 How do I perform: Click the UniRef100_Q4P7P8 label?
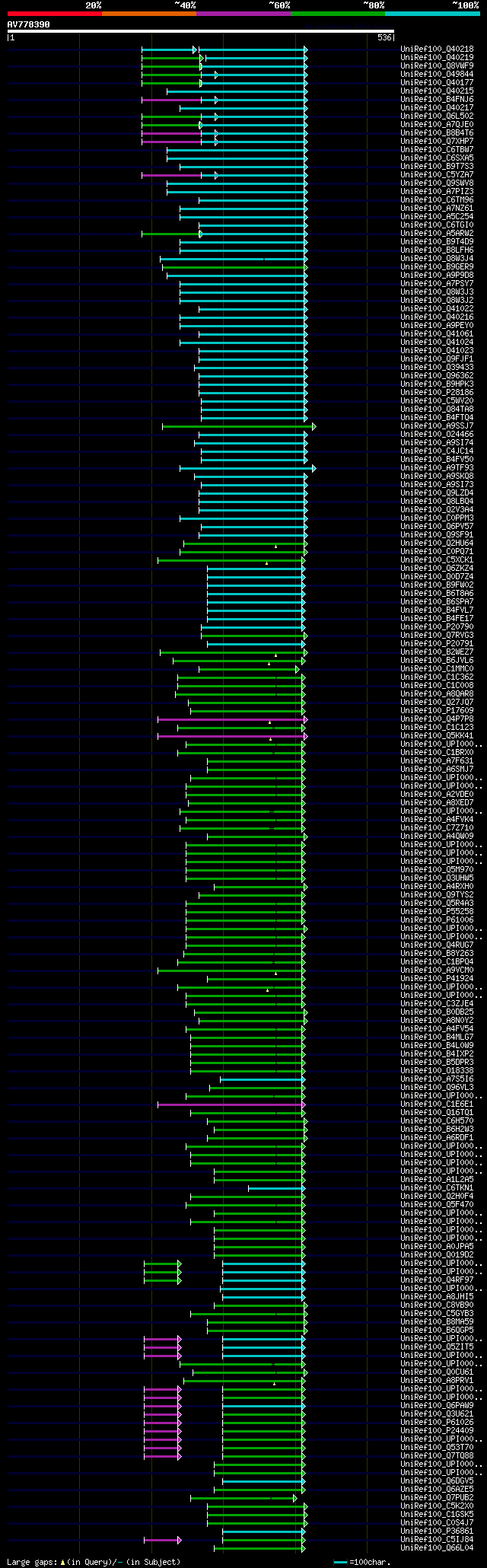[437, 719]
